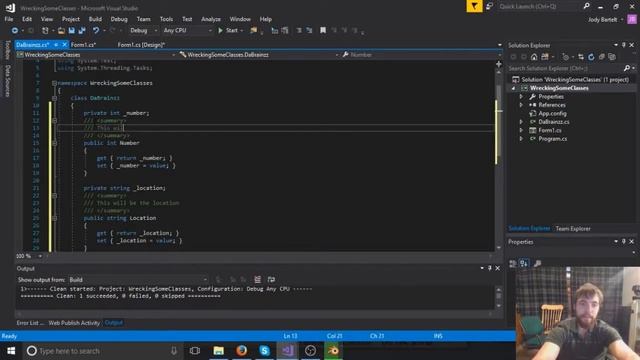This screenshot has width=640, height=360.
Task: Click the New Project toolbar icon
Action: pyautogui.click(x=45, y=31)
